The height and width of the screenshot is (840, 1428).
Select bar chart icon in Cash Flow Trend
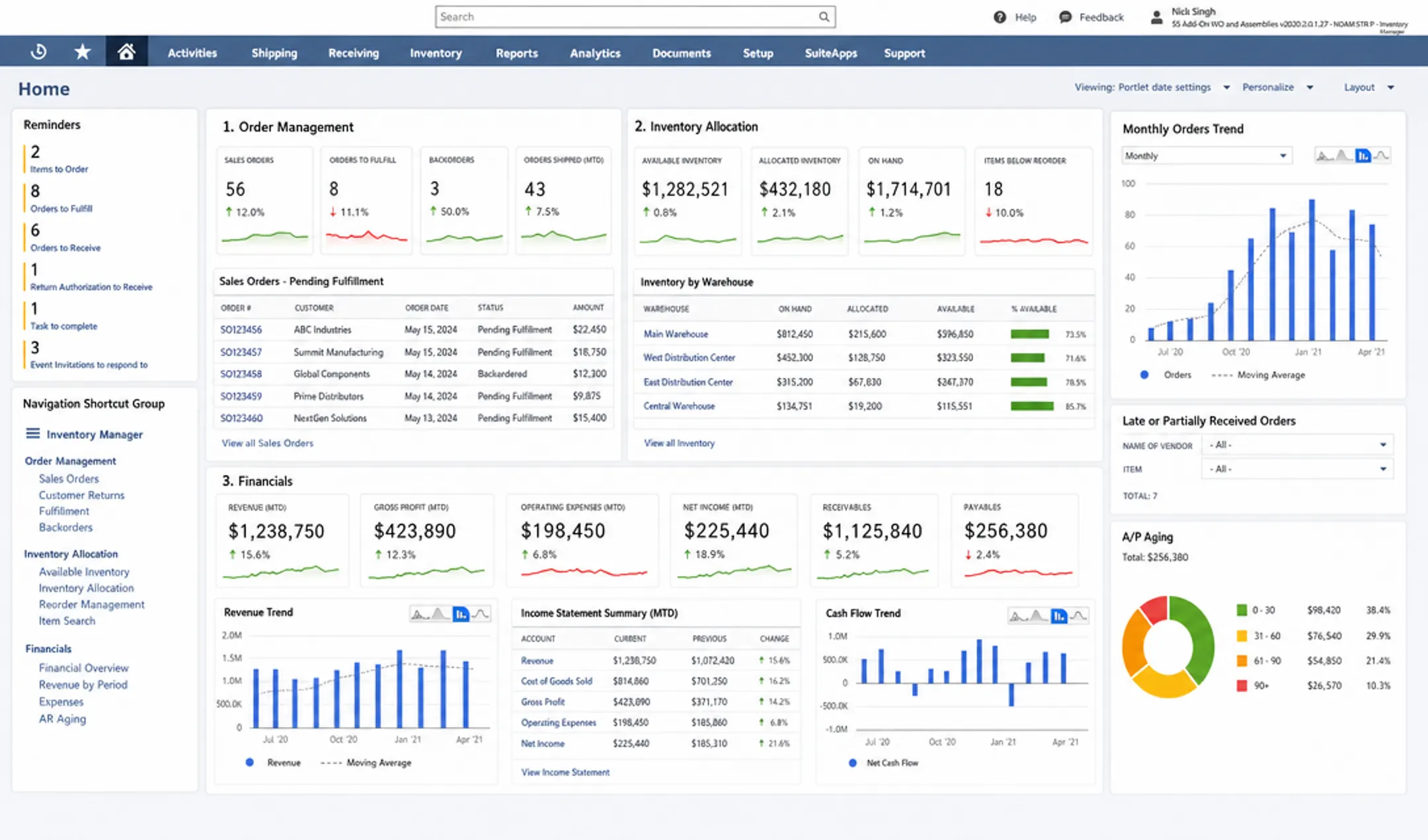[x=1058, y=616]
